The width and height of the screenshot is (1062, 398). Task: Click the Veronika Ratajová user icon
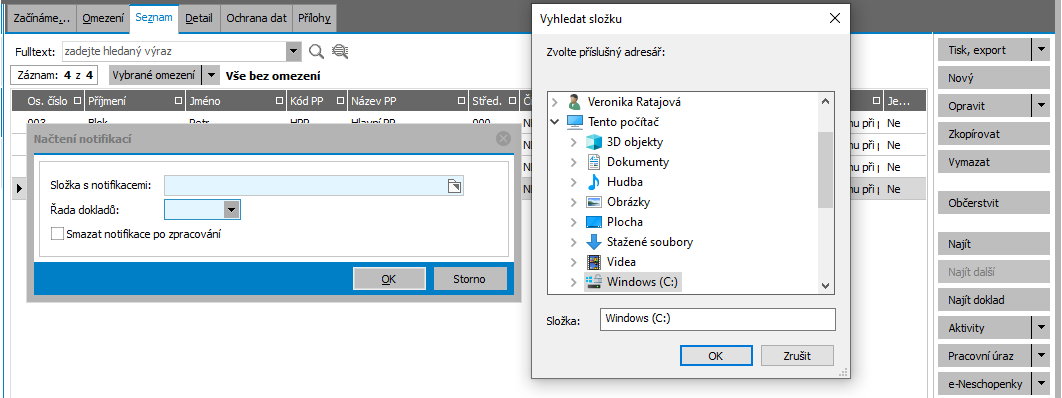click(x=574, y=102)
